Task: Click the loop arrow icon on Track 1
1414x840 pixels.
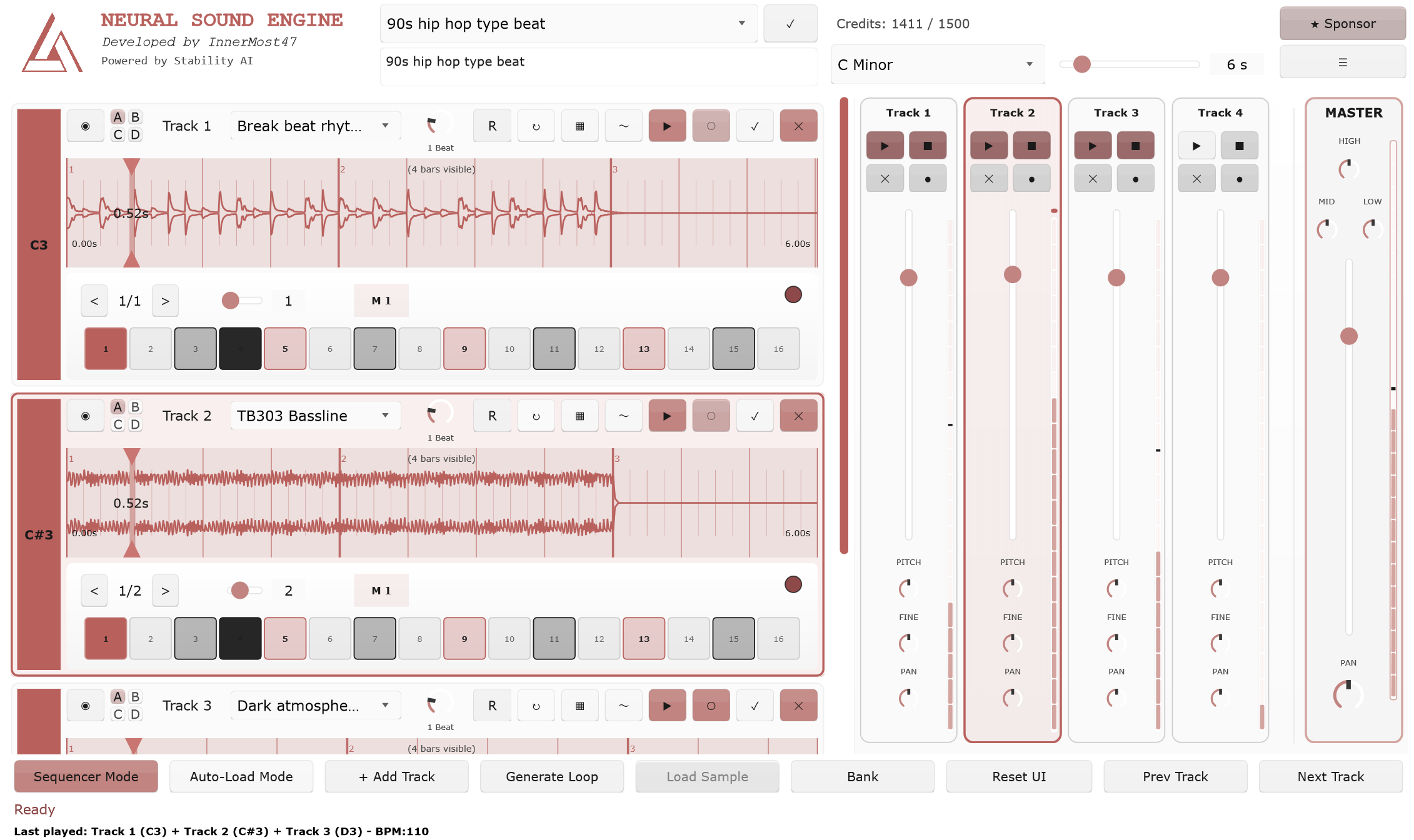Action: click(x=536, y=126)
